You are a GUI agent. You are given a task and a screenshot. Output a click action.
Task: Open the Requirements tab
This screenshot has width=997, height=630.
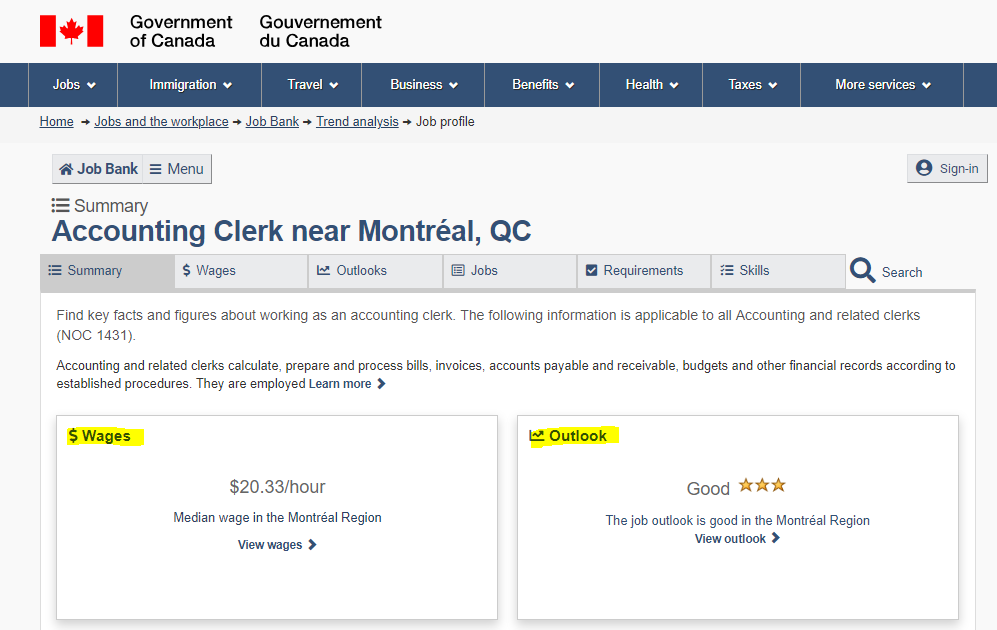643,271
